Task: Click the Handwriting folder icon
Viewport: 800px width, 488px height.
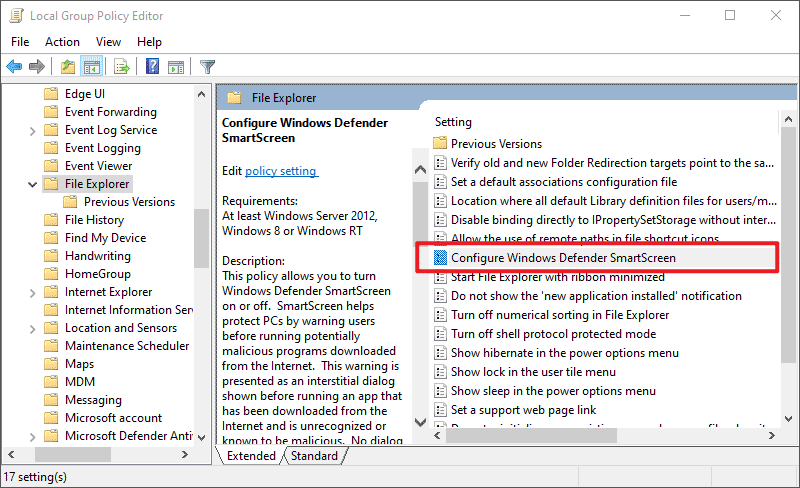Action: pyautogui.click(x=51, y=256)
